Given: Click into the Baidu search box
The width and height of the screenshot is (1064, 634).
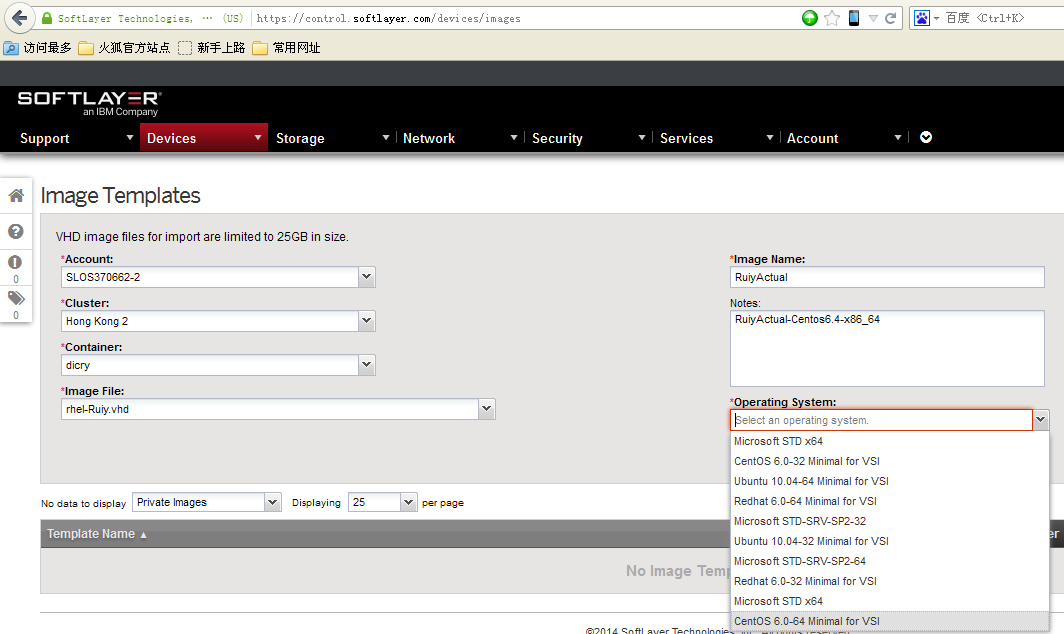Looking at the screenshot, I should tap(1003, 18).
